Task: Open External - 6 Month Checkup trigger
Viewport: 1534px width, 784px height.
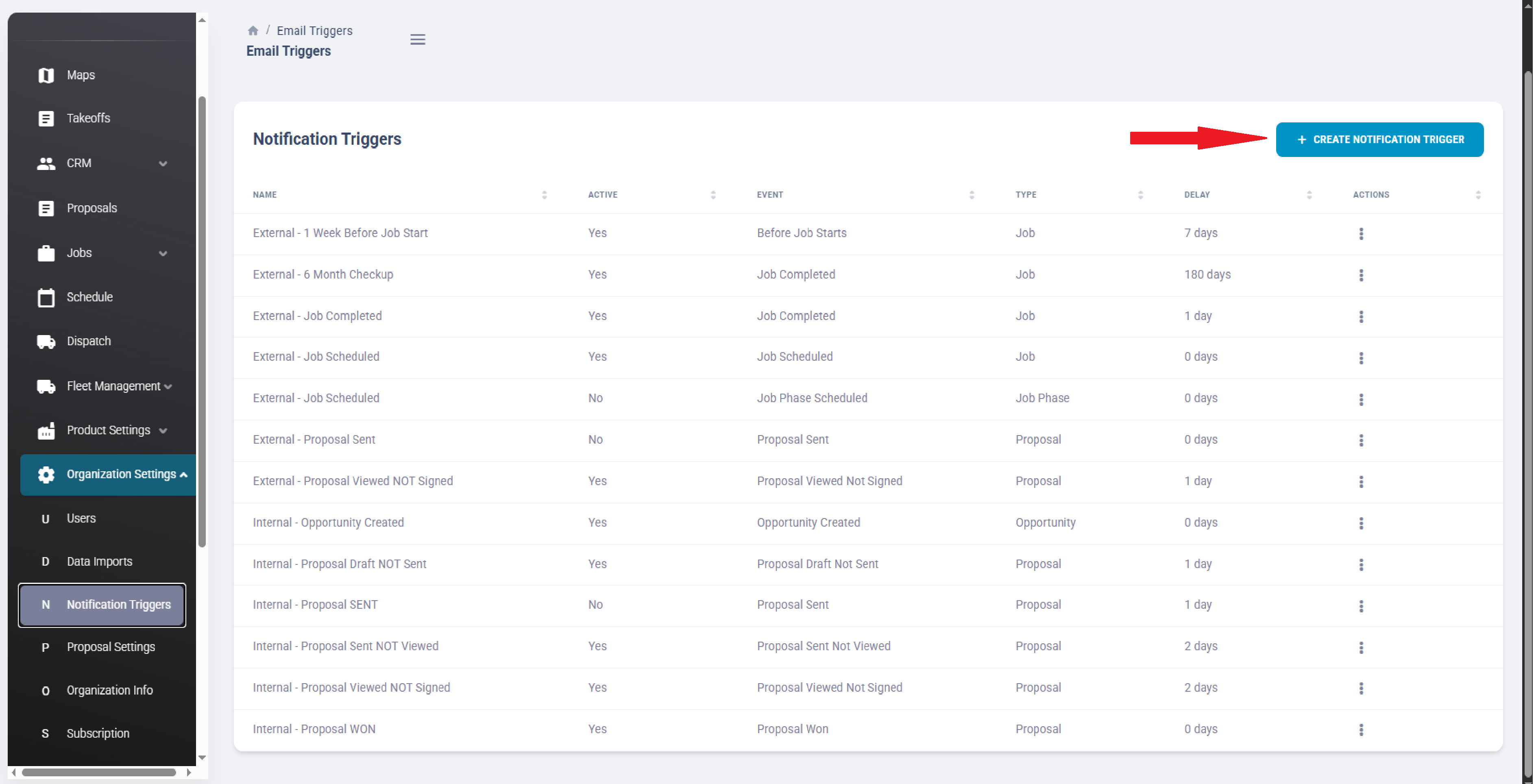Action: coord(323,275)
